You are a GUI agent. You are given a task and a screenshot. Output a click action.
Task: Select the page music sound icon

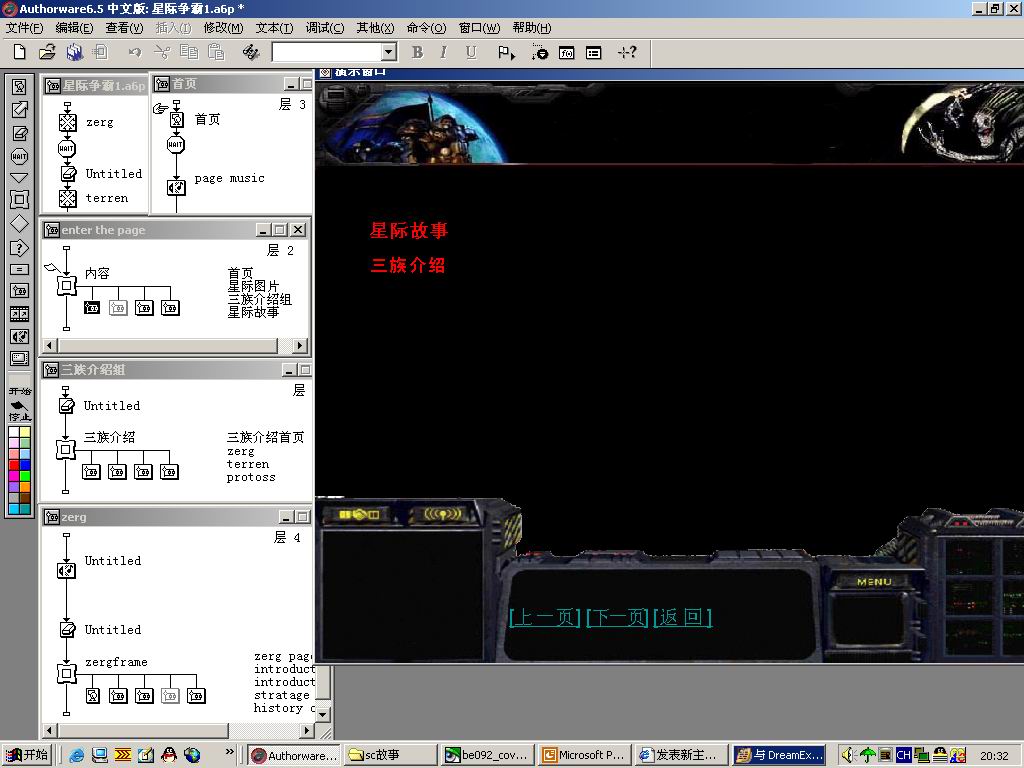click(176, 187)
